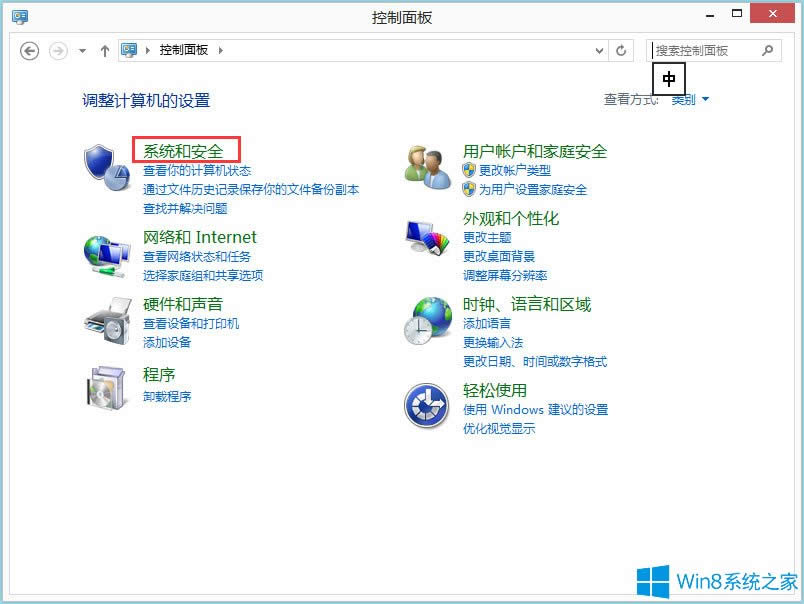Click the up-level navigation arrow

click(x=105, y=50)
